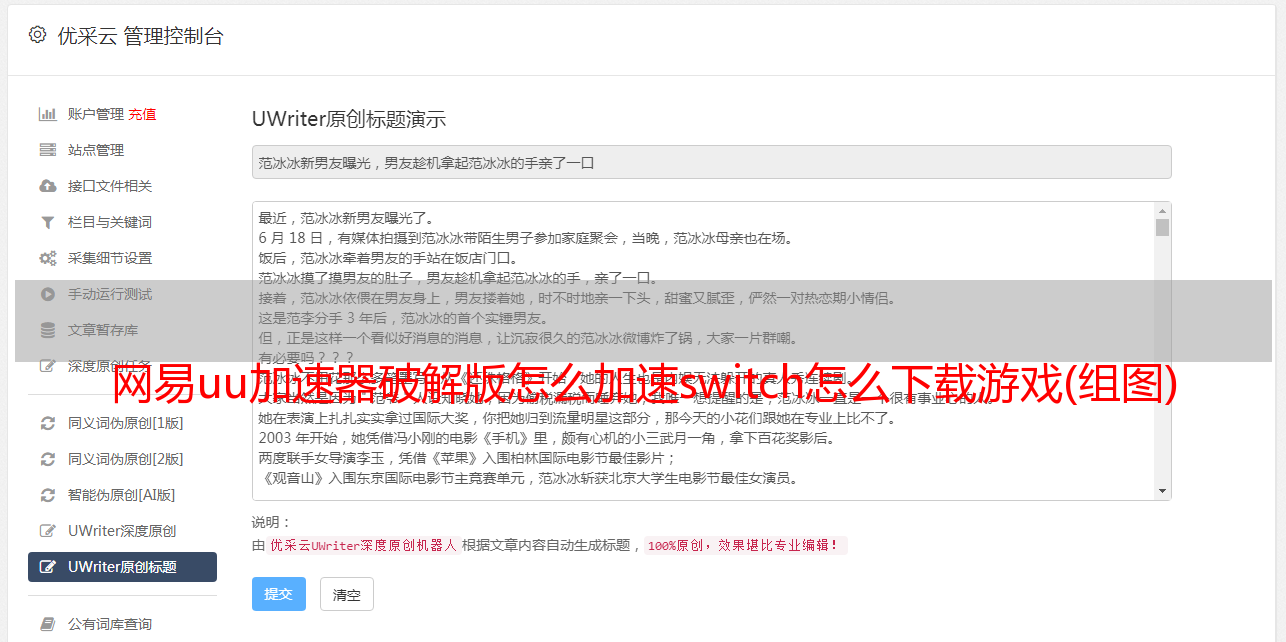The width and height of the screenshot is (1286, 642).
Task: Click the scroll-up arrow of the article textarea
Action: pos(1162,211)
